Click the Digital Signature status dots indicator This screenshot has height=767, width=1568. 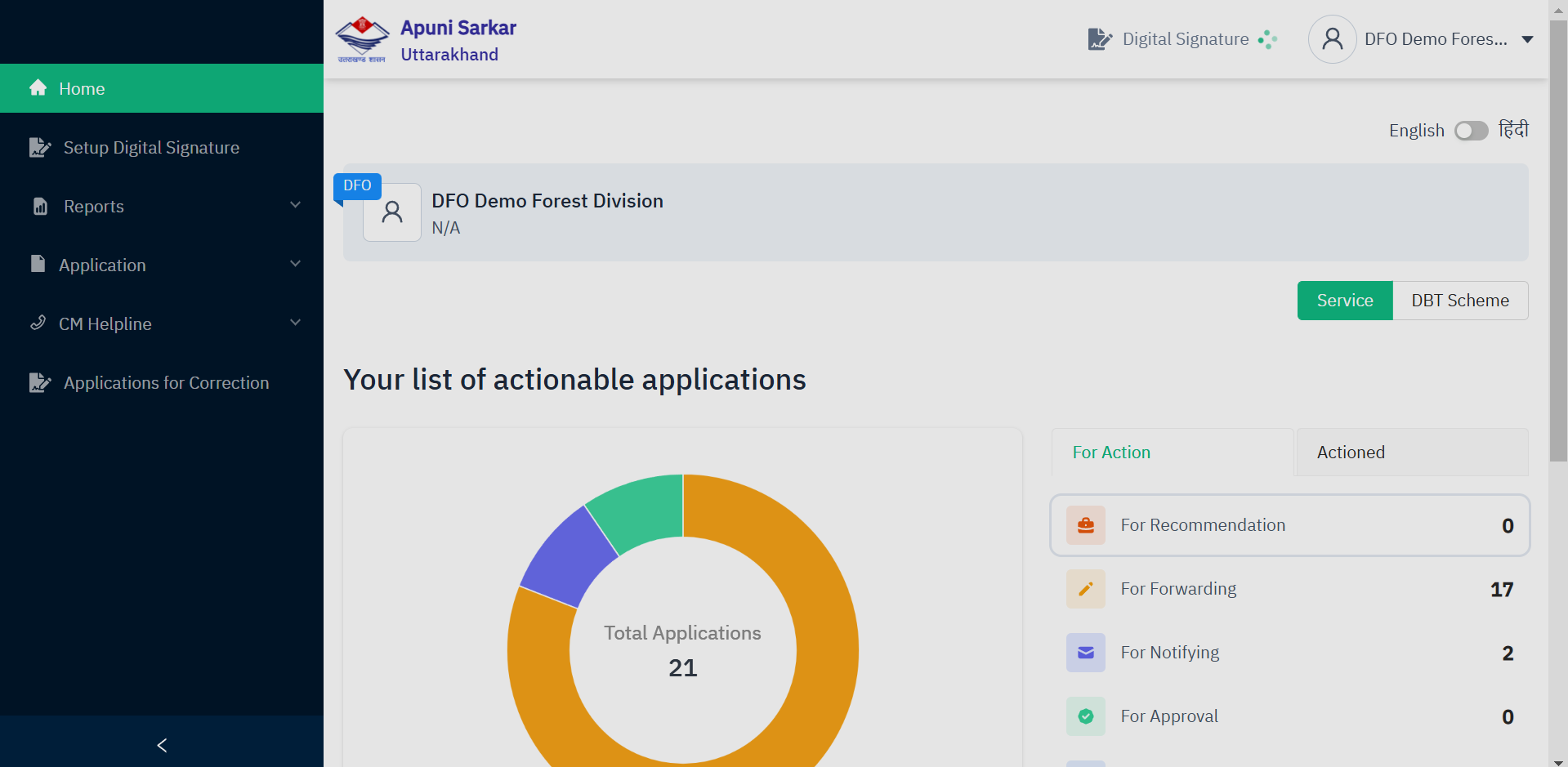point(1267,39)
